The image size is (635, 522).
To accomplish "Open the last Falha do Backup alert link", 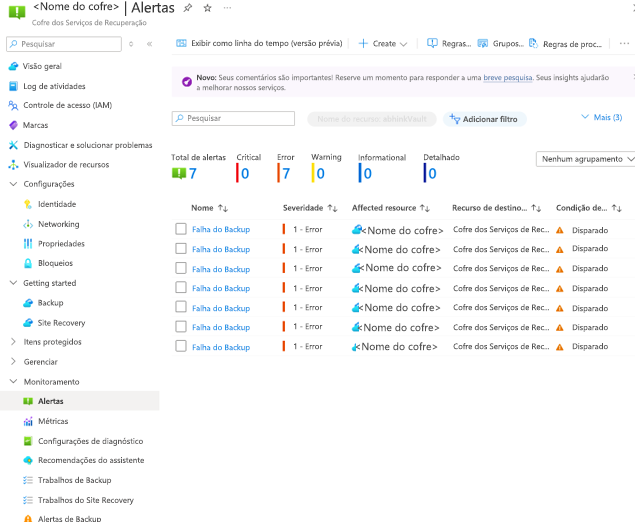I will pyautogui.click(x=221, y=347).
